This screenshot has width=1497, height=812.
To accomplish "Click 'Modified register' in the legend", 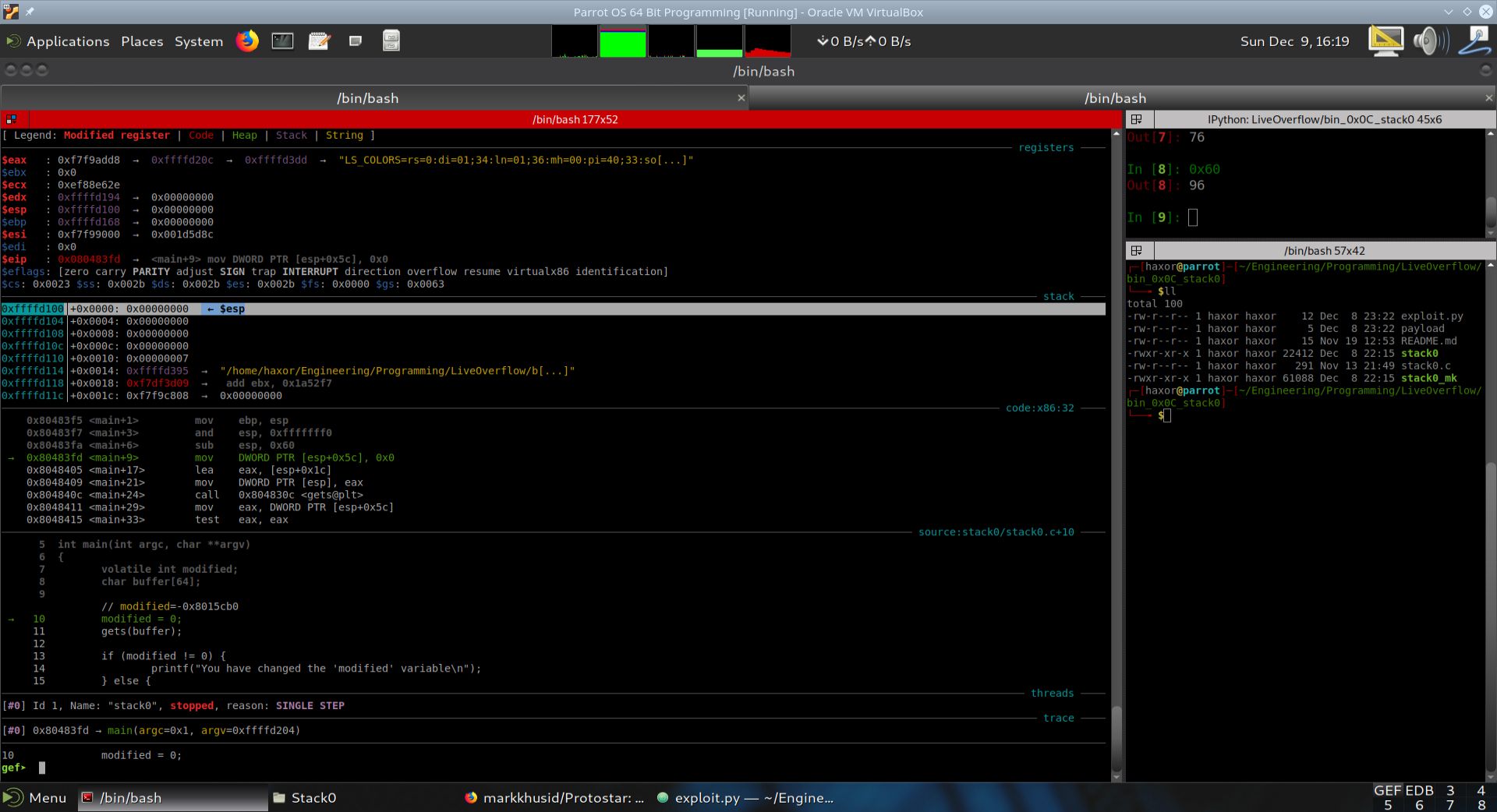I will [x=117, y=135].
